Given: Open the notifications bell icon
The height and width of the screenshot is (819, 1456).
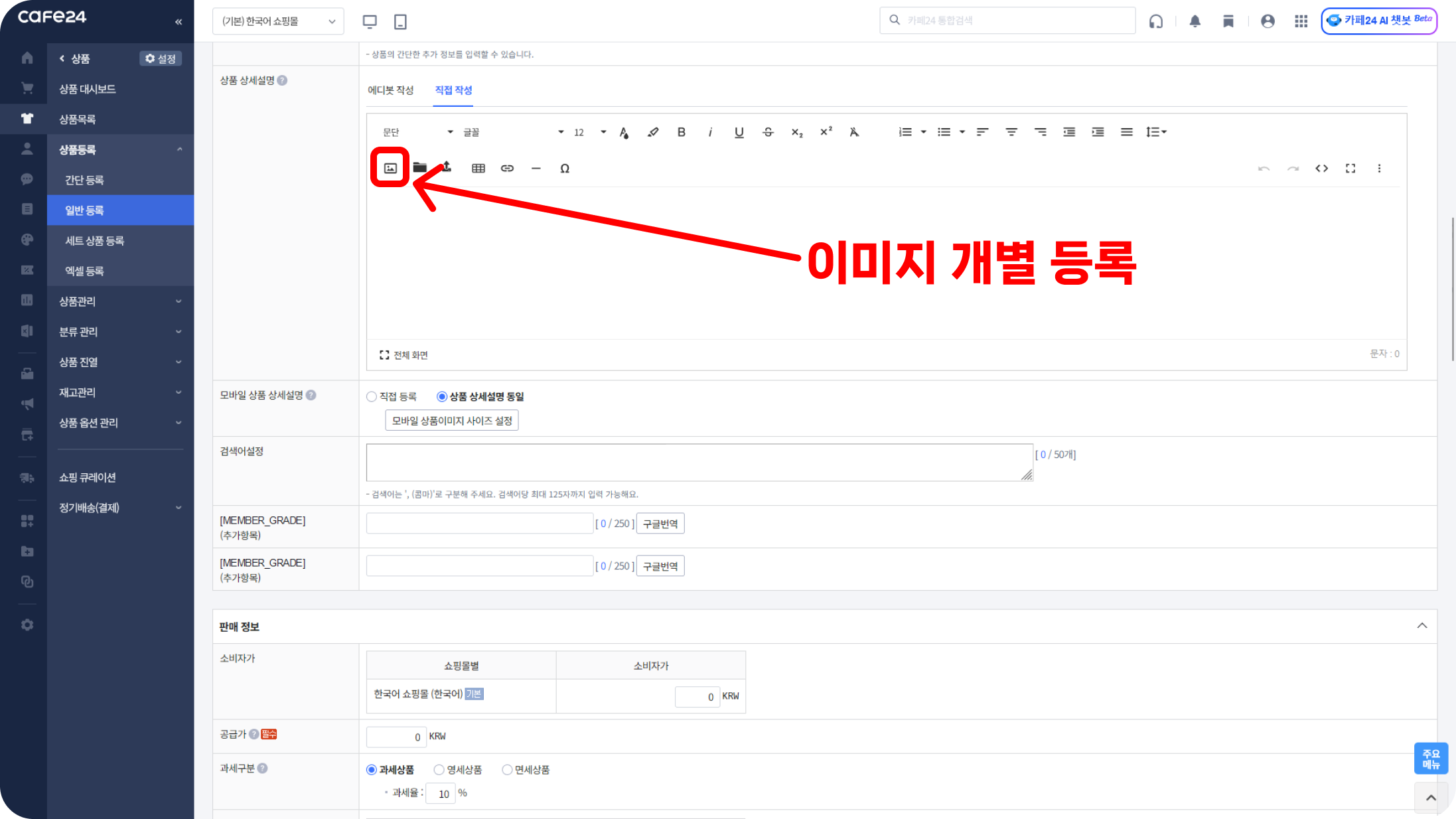Looking at the screenshot, I should tap(1195, 21).
